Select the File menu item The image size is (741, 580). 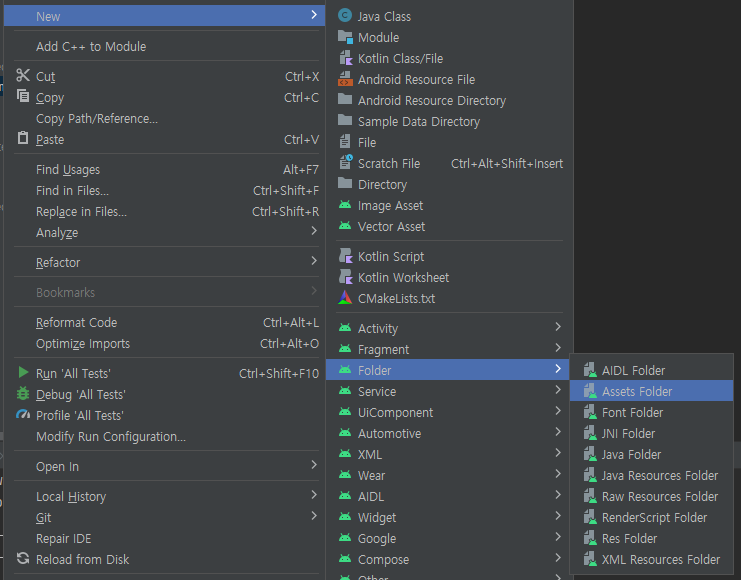pyautogui.click(x=449, y=142)
